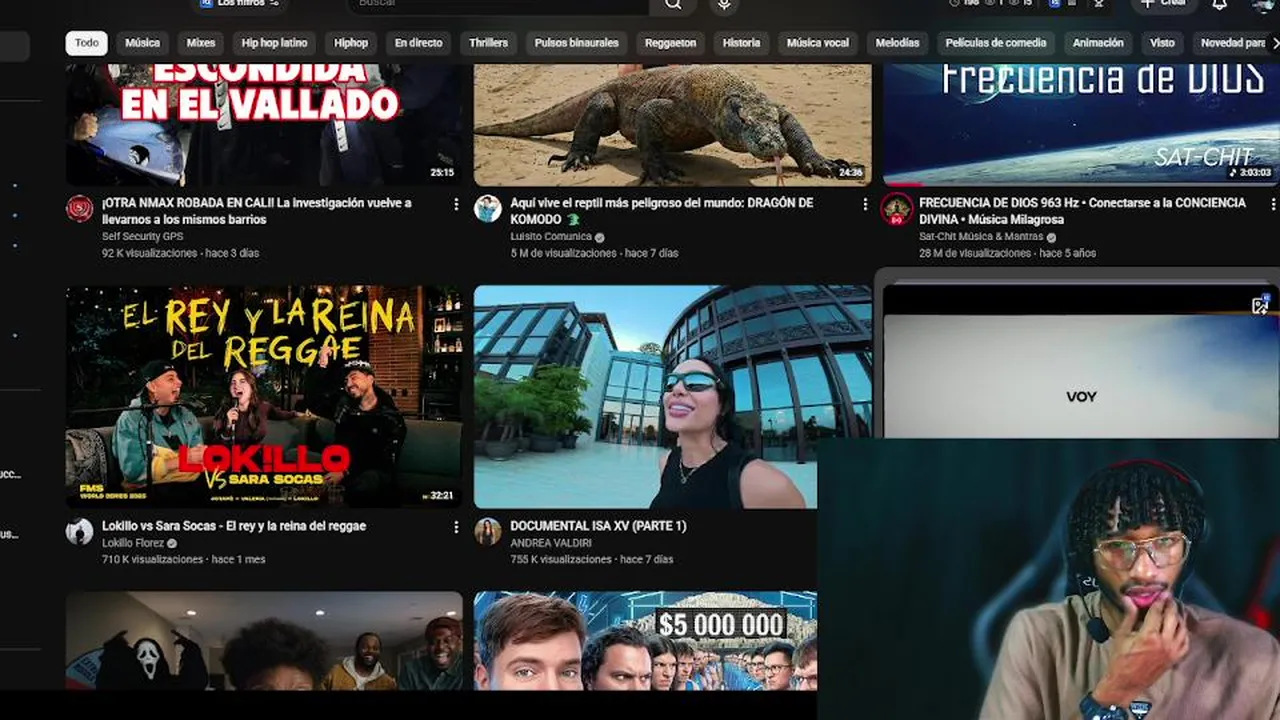Go to Self Security GPS channel name
1280x720 pixels.
point(143,237)
